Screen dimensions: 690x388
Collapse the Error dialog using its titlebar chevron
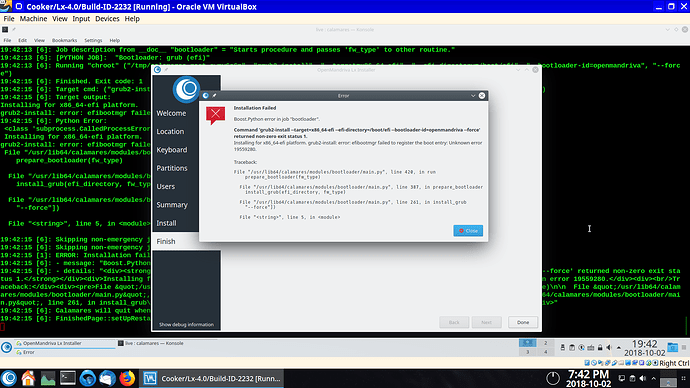[x=473, y=95]
